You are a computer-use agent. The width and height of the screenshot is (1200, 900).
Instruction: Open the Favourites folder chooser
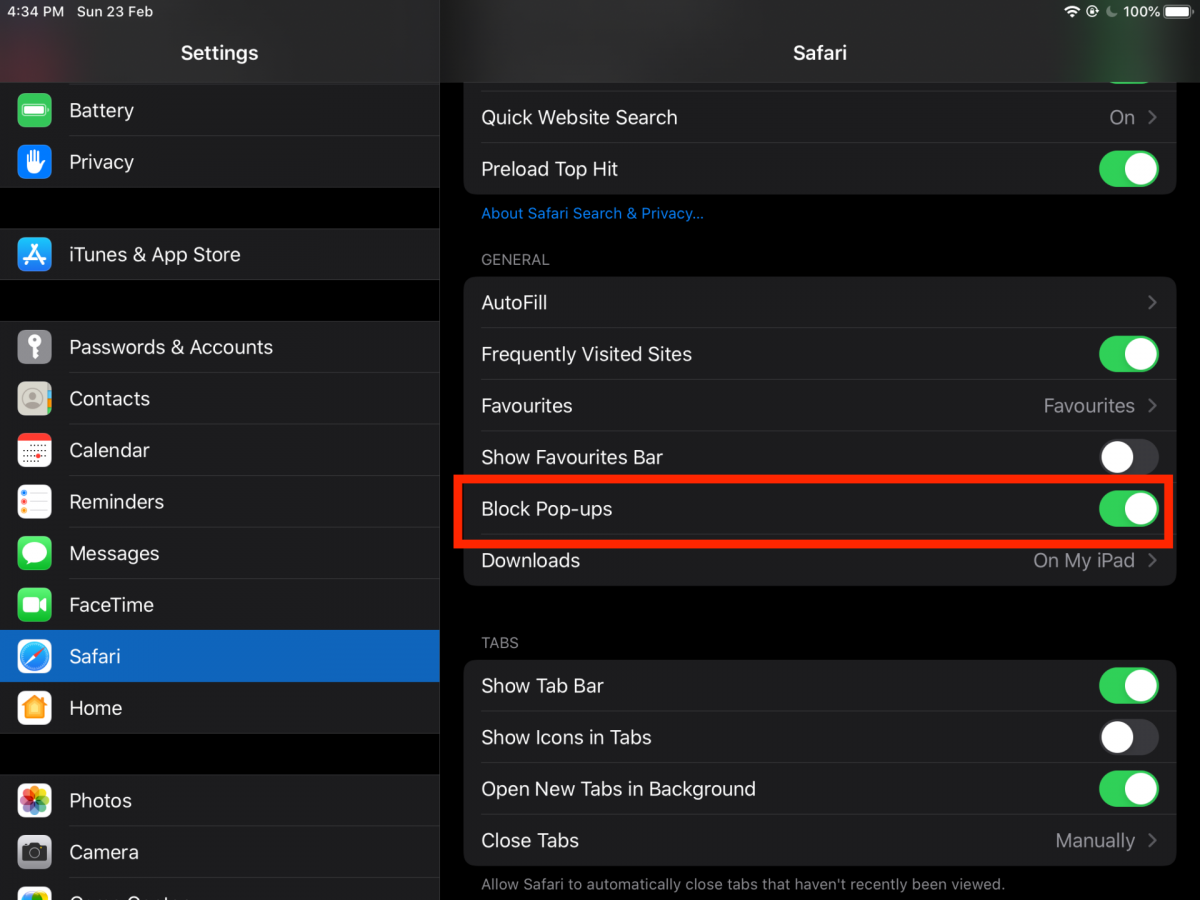(820, 405)
